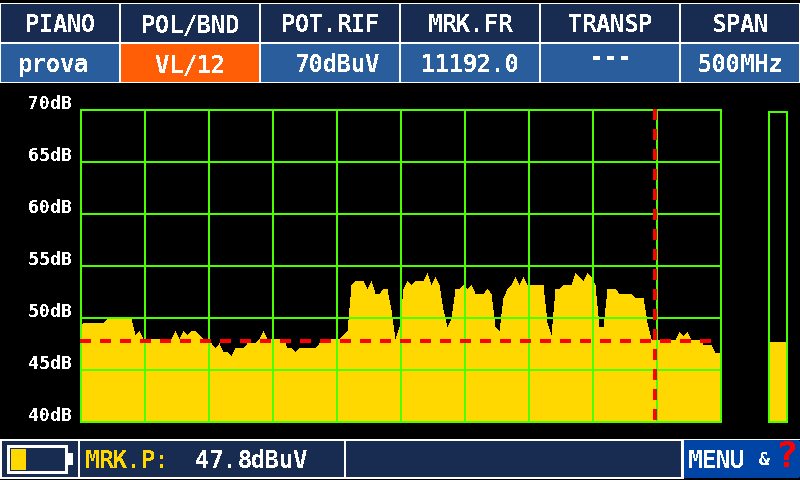Select the TRANSP header
The image size is (800, 480).
[610, 23]
